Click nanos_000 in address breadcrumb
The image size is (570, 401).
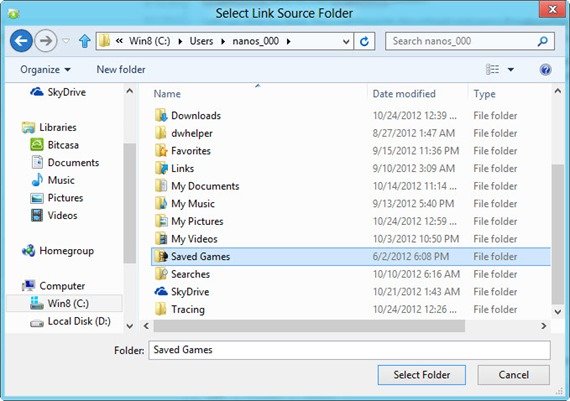pos(256,41)
